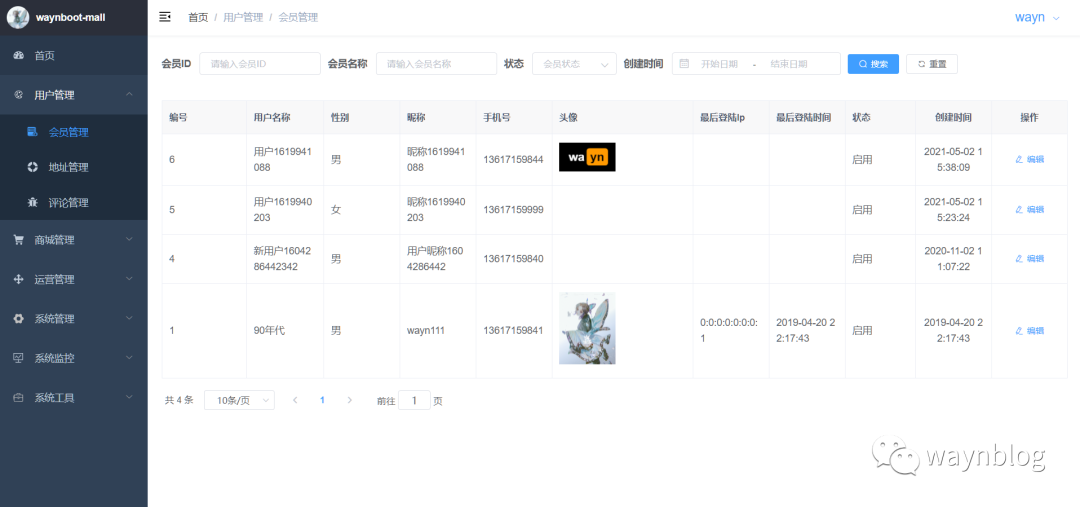This screenshot has height=507, width=1080.
Task: Click the 编辑 link for member 5
Action: click(1030, 209)
